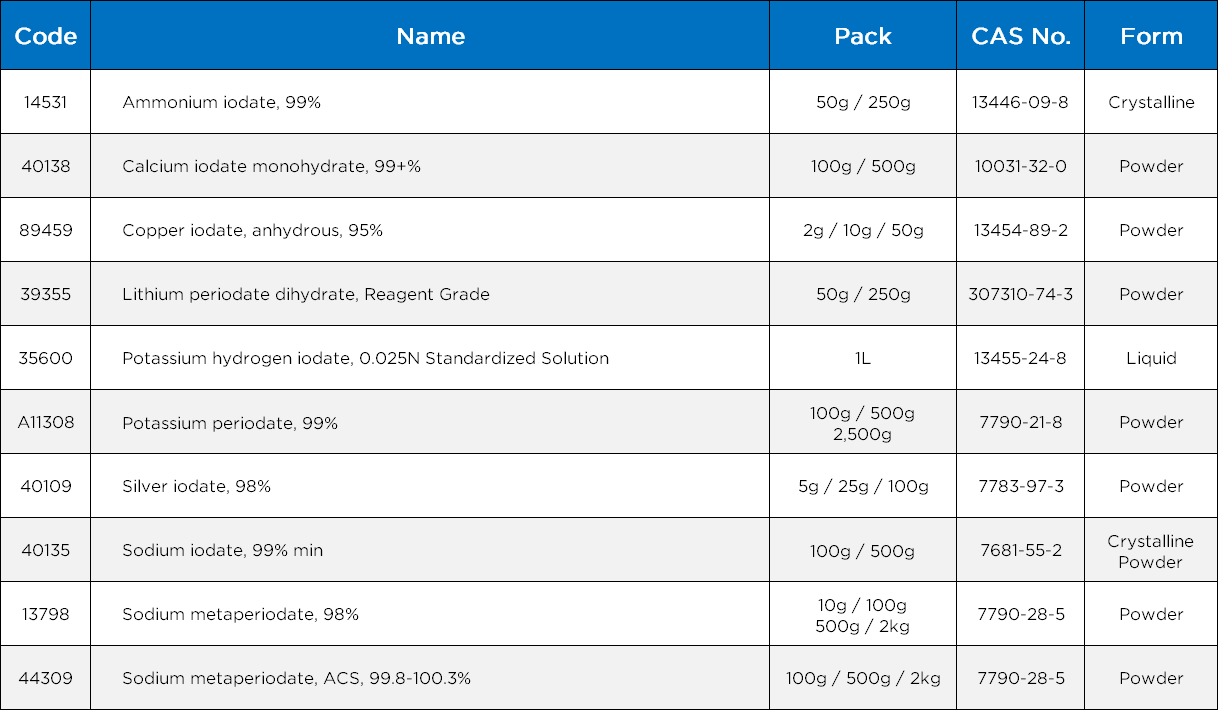1218x710 pixels.
Task: Click Sodium iodate, 99% min entry
Action: [x=222, y=550]
